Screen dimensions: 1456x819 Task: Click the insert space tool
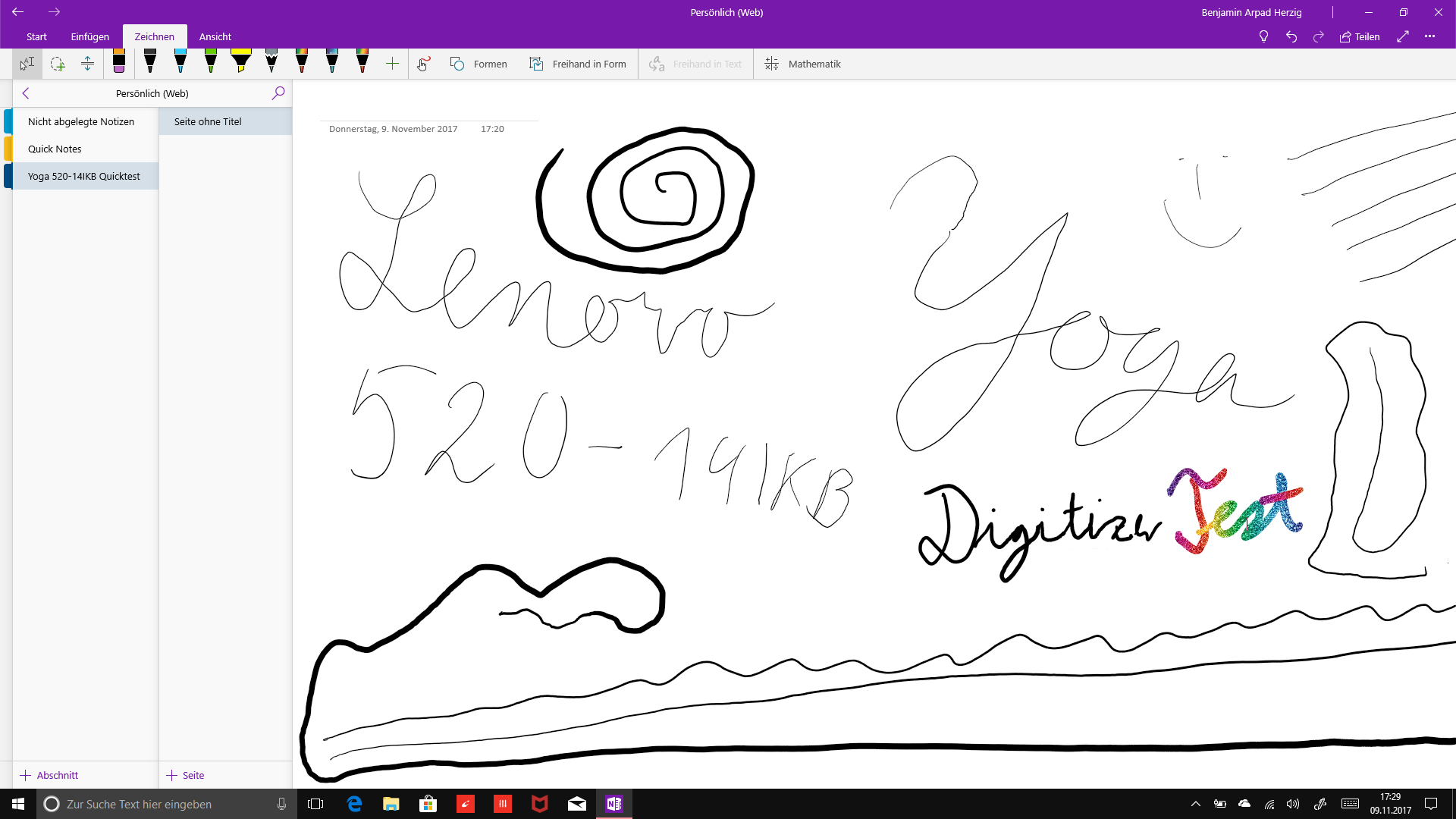[88, 64]
